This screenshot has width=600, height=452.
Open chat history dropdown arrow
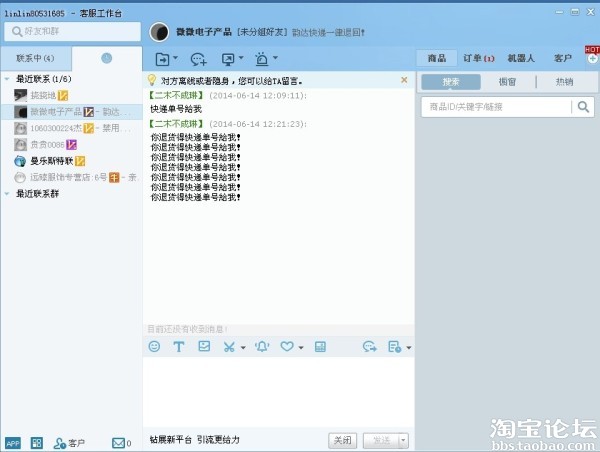(409, 348)
